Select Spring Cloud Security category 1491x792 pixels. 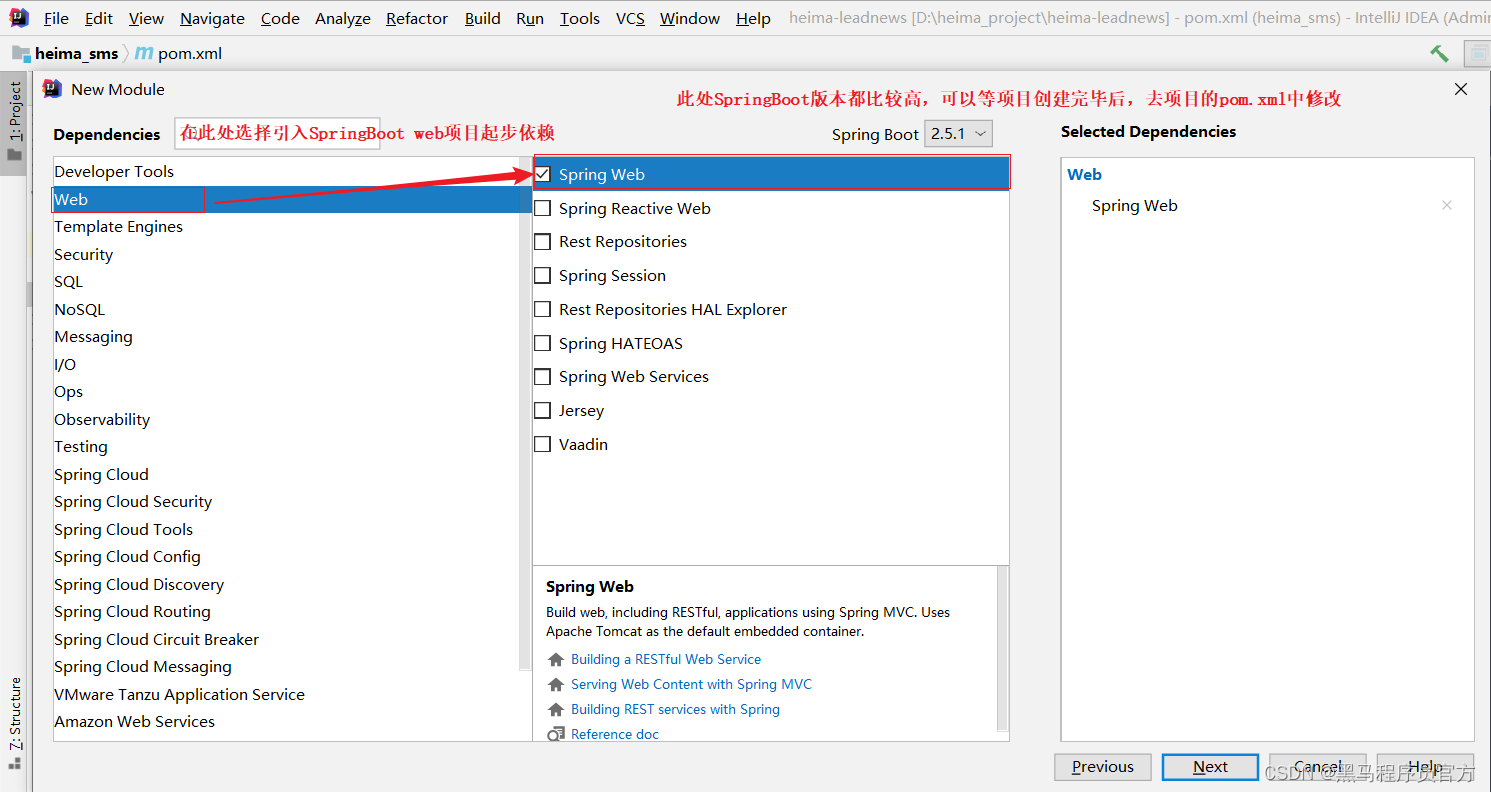[286, 502]
